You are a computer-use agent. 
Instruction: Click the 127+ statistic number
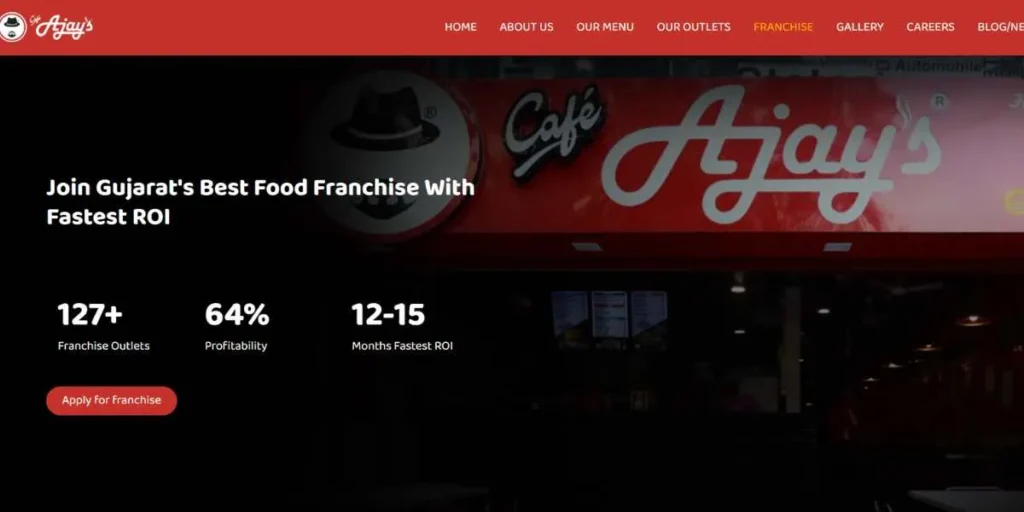pos(90,314)
